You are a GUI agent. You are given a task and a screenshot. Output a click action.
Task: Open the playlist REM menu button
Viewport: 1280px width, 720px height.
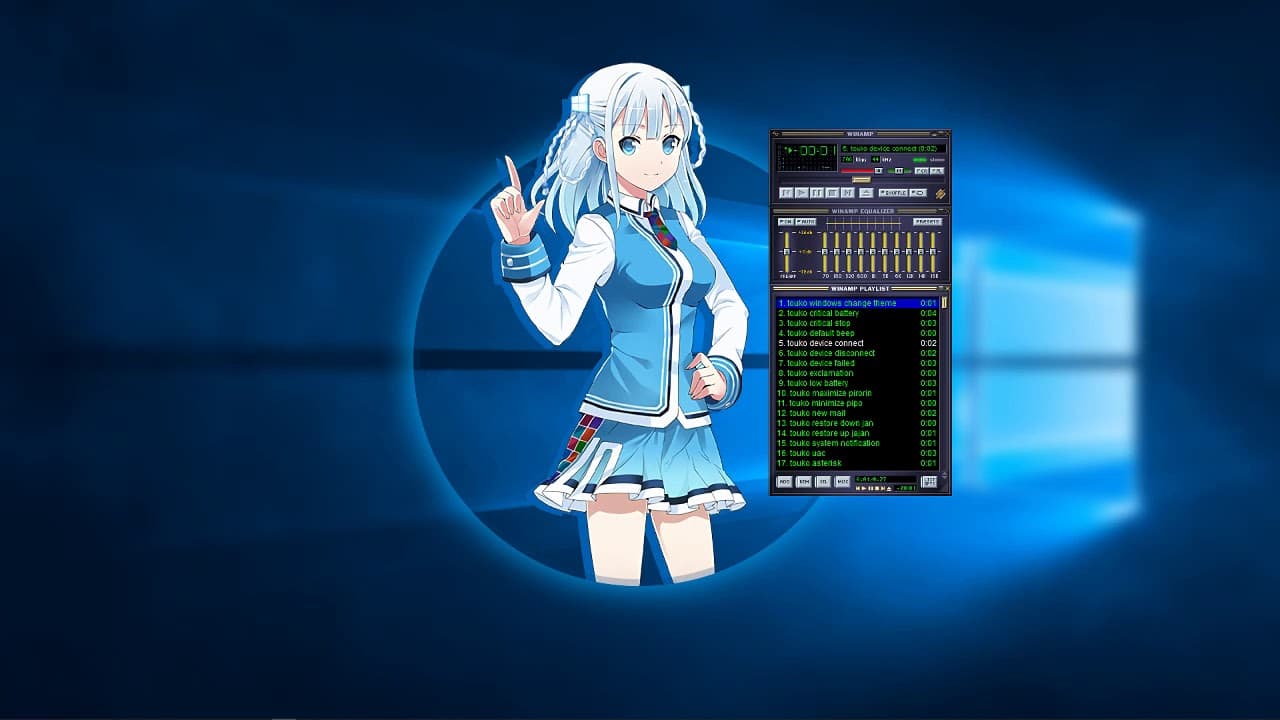point(804,482)
